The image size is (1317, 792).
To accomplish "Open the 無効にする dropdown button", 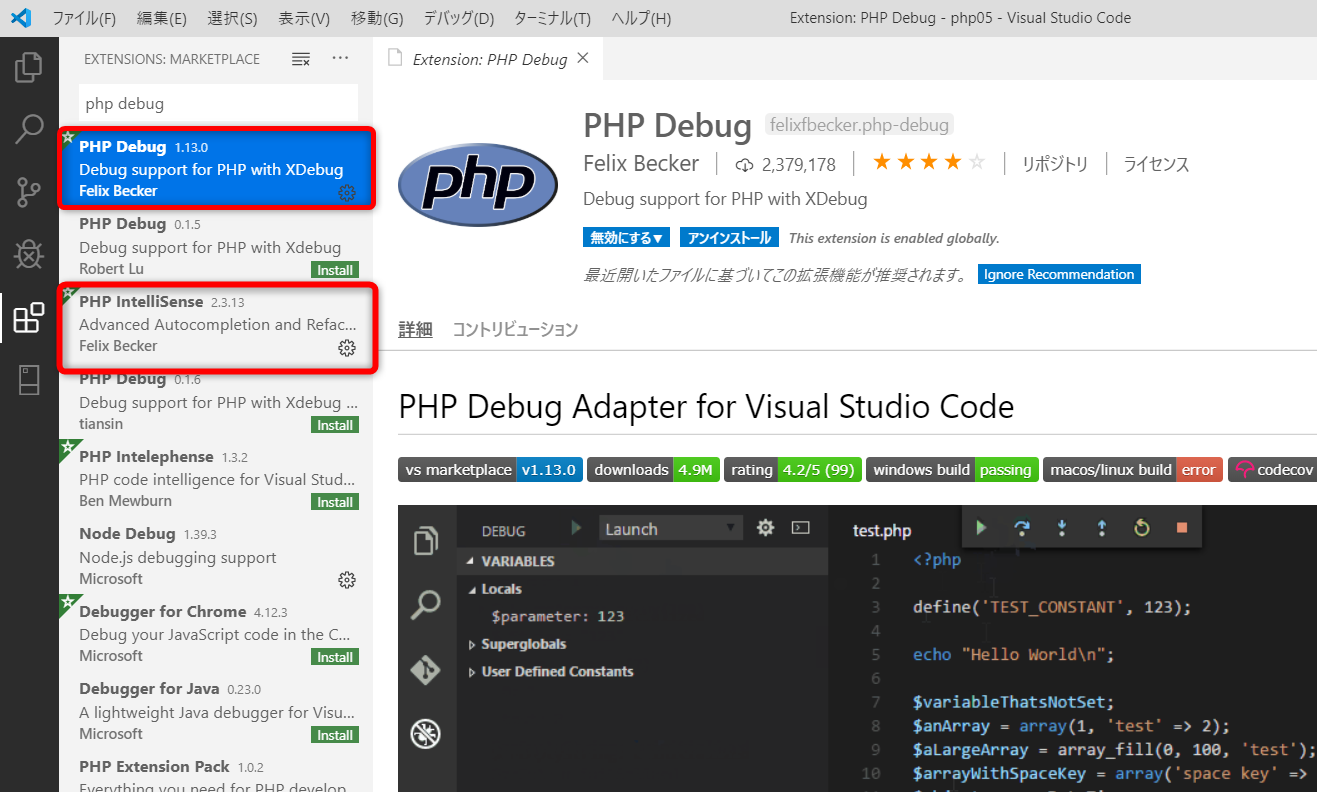I will tap(626, 238).
